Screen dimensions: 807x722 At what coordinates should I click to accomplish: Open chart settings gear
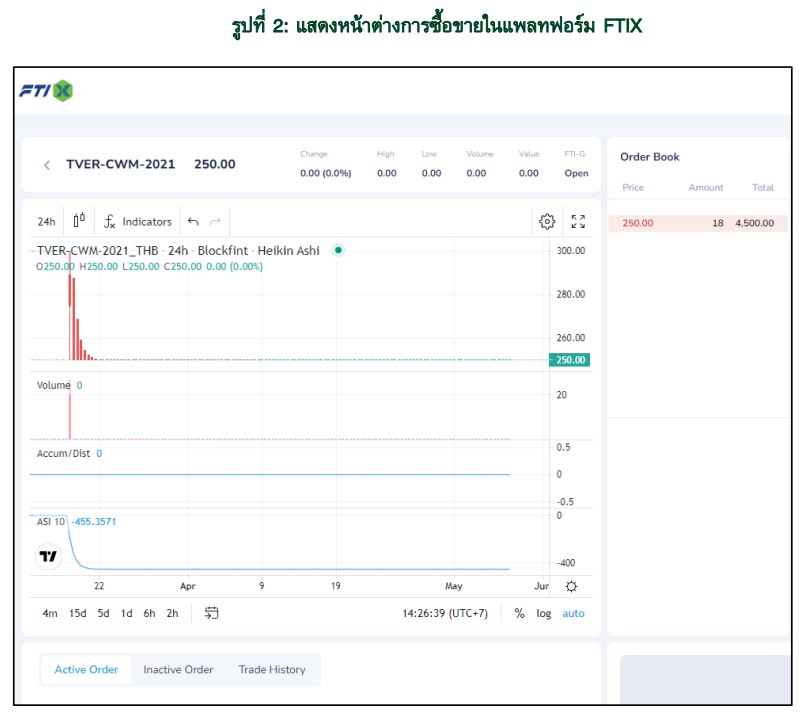547,222
